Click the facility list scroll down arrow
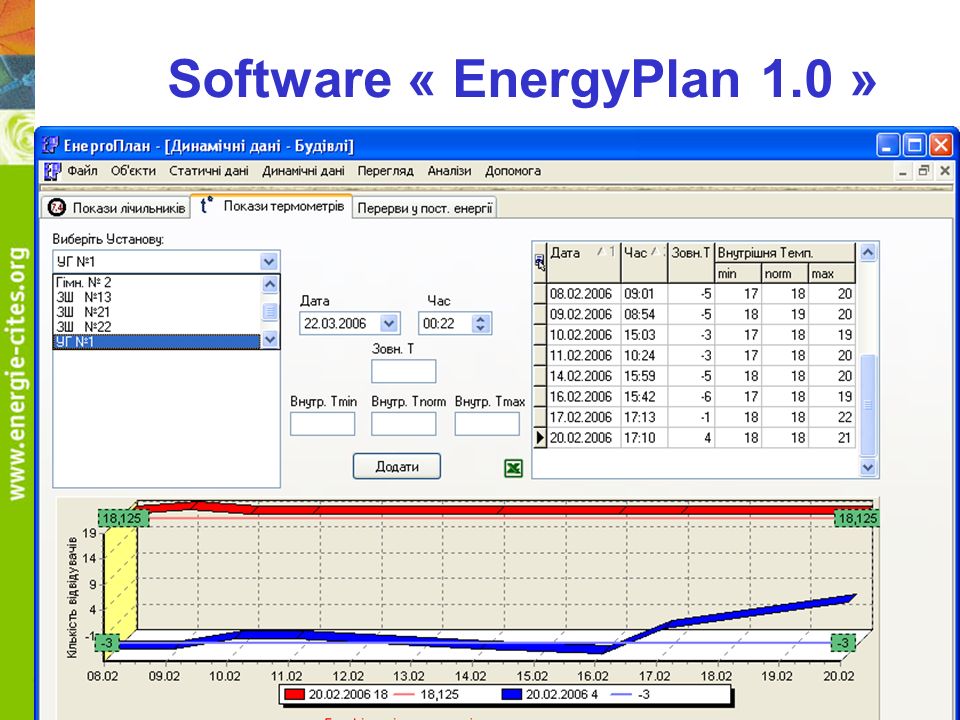 269,339
